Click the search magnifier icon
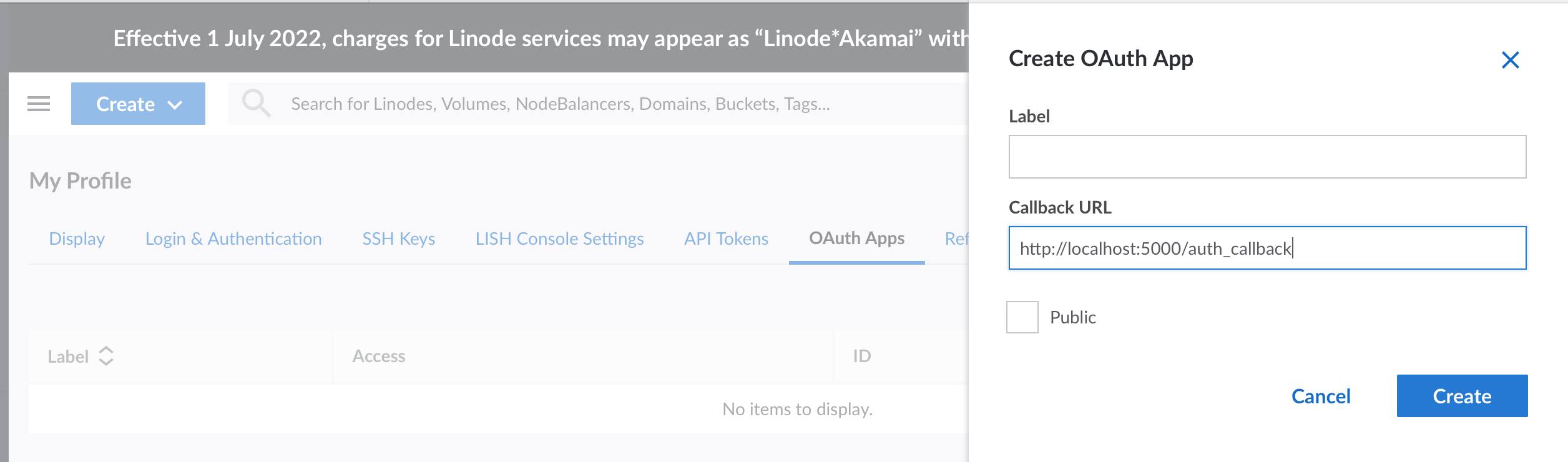Viewport: 1568px width, 462px height. coord(258,104)
